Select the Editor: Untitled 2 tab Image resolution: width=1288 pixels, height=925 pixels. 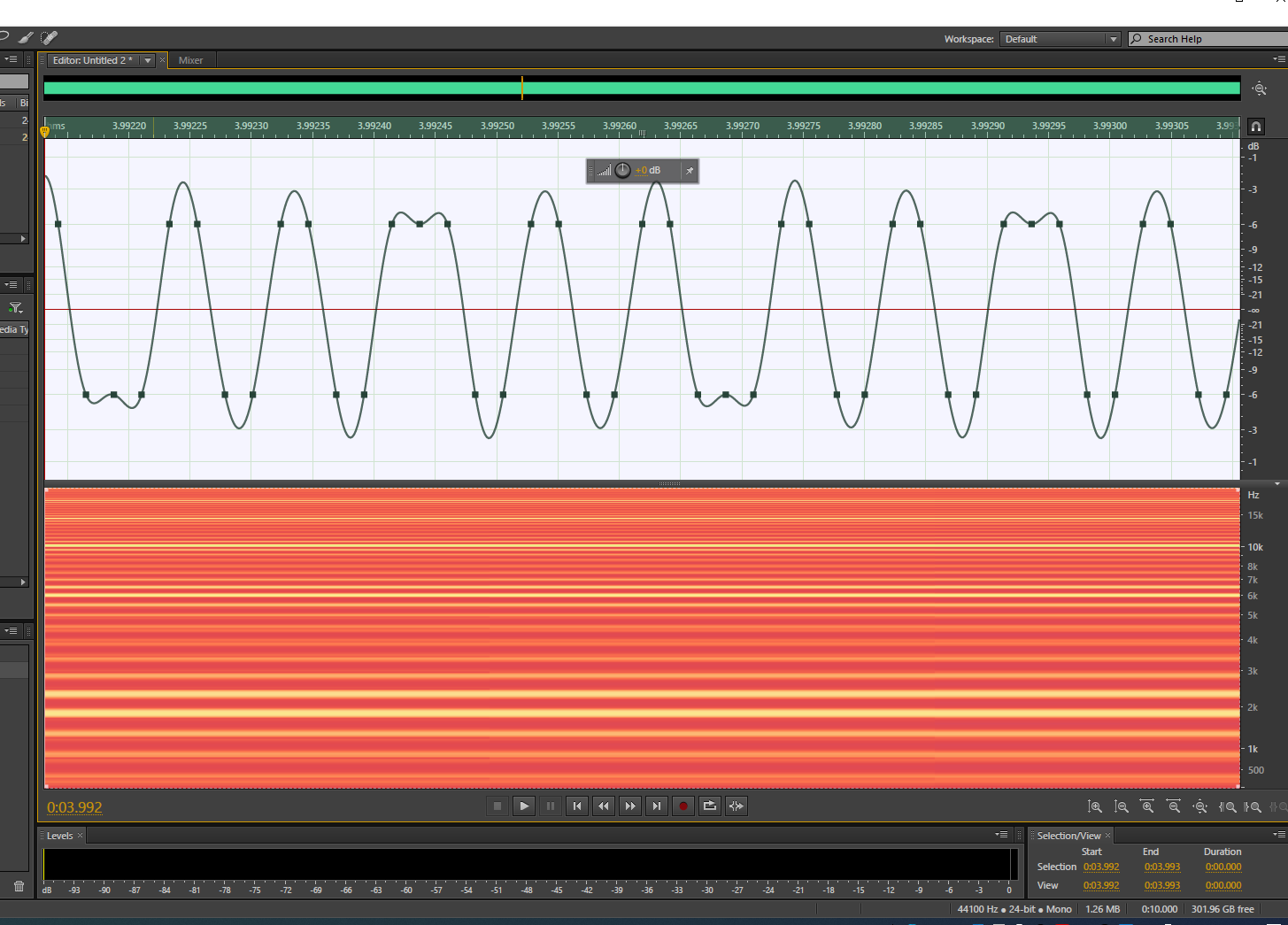click(92, 60)
